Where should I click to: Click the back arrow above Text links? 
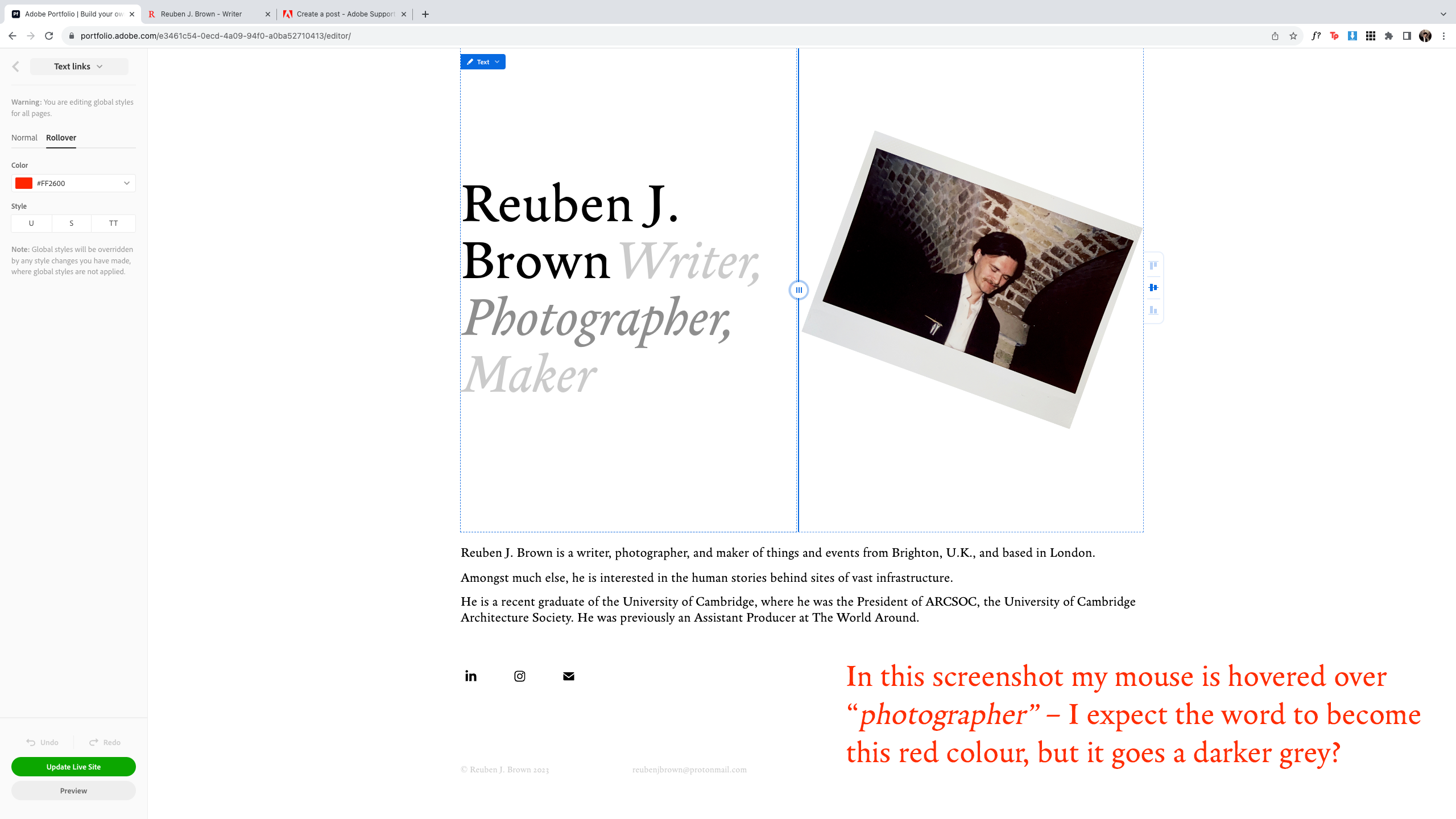click(x=16, y=66)
